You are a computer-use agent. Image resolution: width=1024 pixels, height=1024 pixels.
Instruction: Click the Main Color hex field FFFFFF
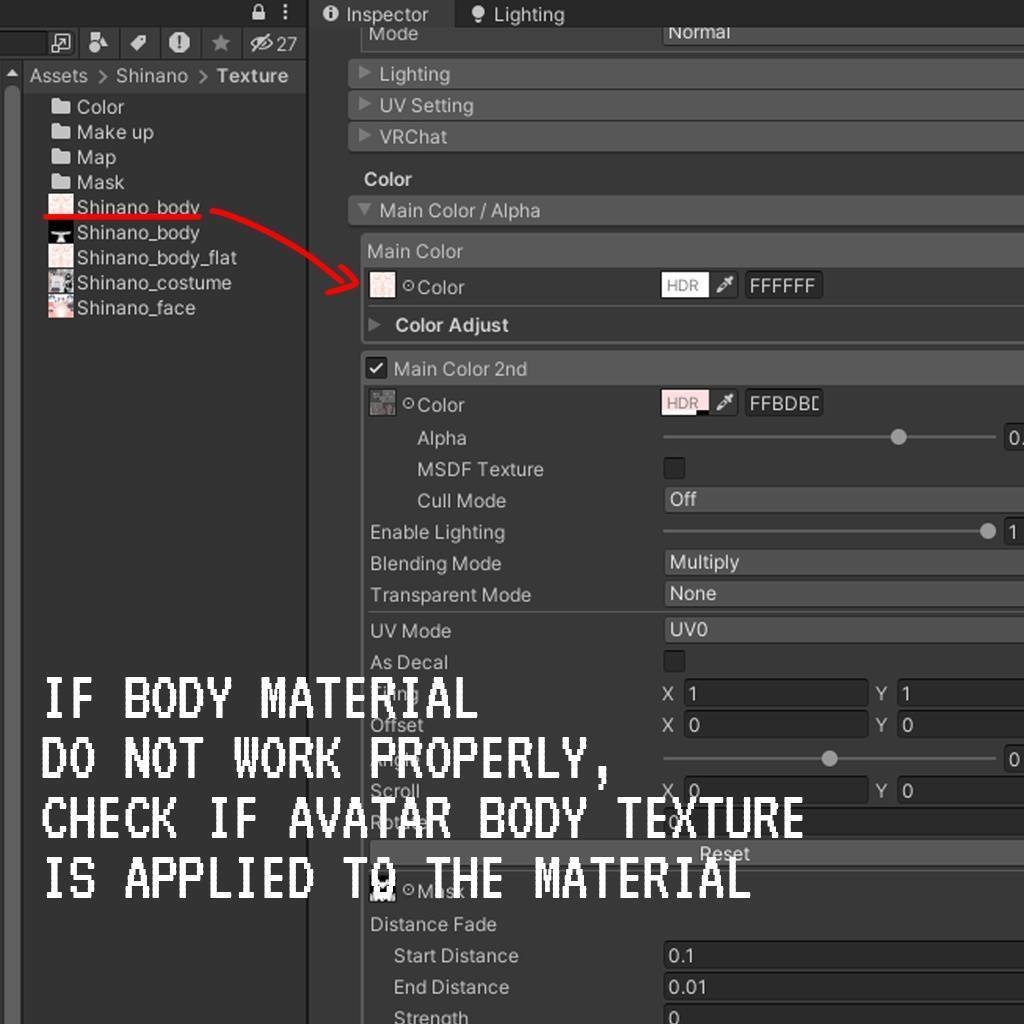[783, 285]
